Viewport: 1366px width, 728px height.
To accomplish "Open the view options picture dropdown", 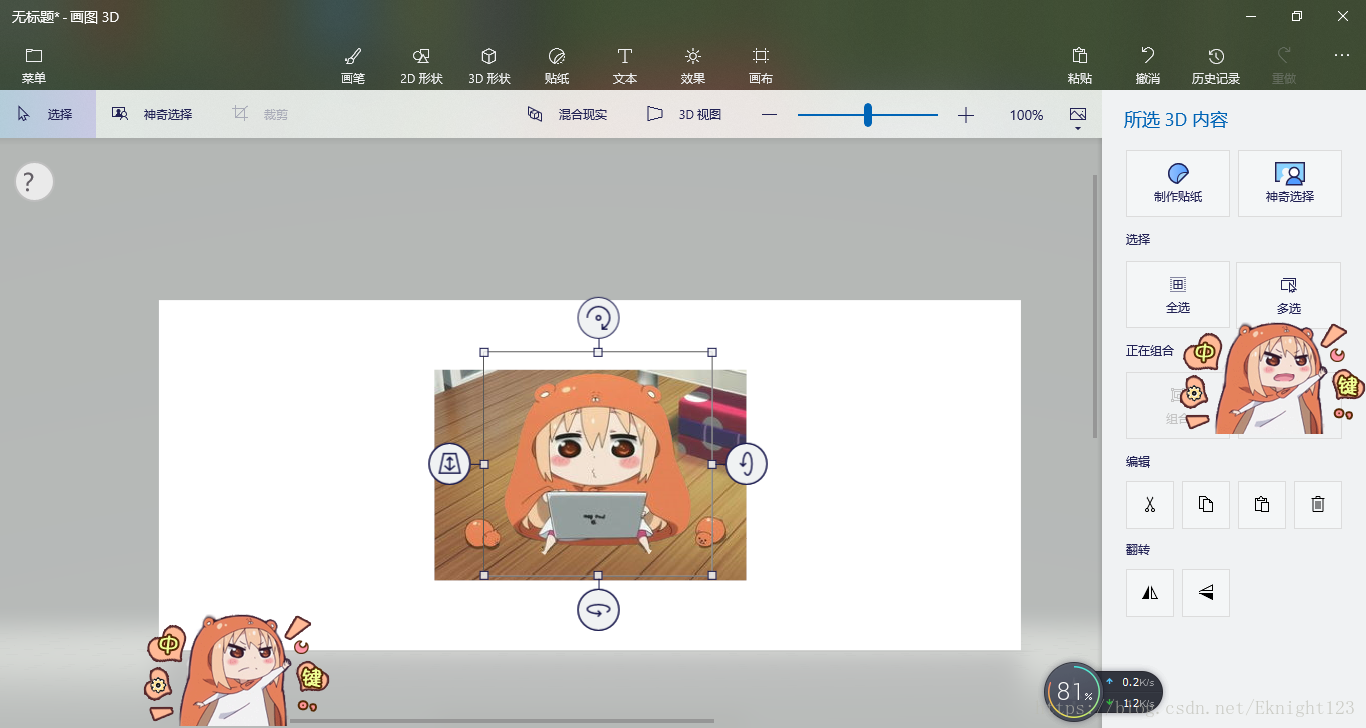I will [x=1078, y=118].
